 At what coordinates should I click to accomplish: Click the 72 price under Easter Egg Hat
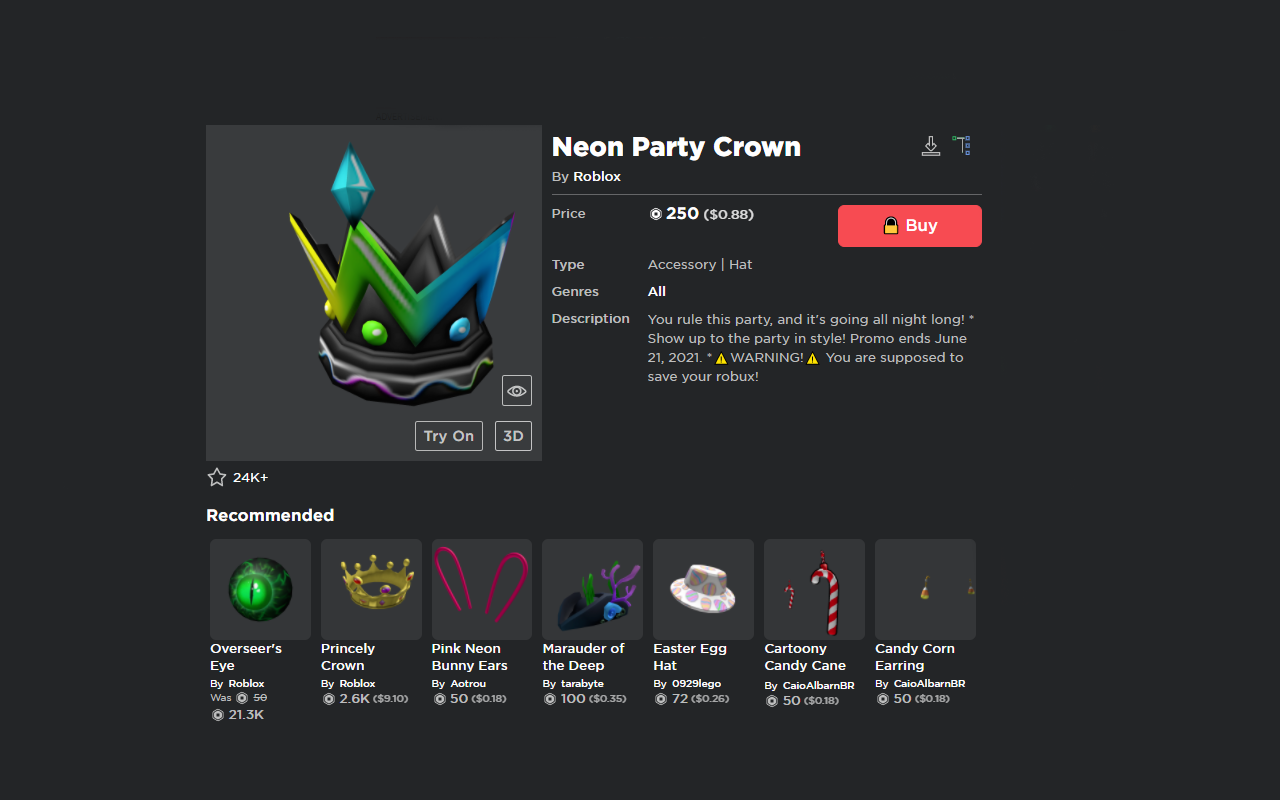point(680,699)
